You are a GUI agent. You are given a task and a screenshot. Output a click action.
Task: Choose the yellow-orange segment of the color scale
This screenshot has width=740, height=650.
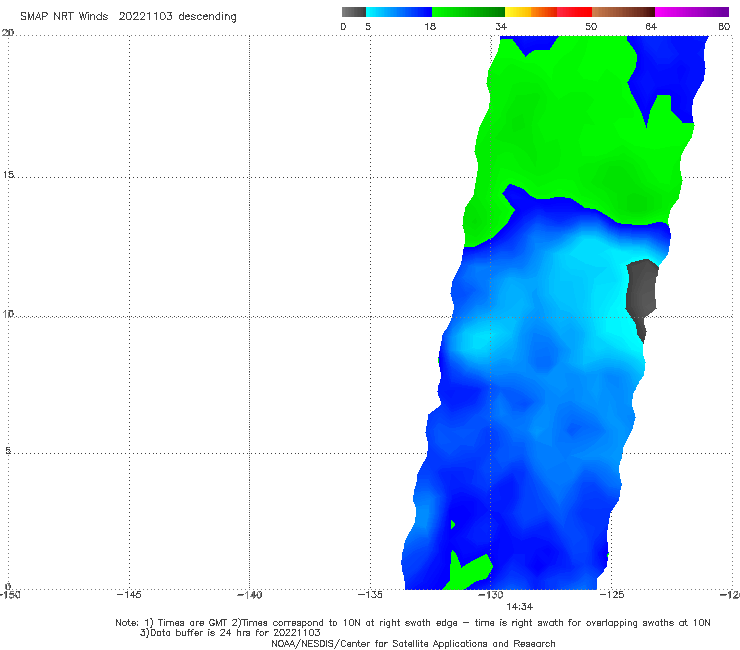pos(531,12)
